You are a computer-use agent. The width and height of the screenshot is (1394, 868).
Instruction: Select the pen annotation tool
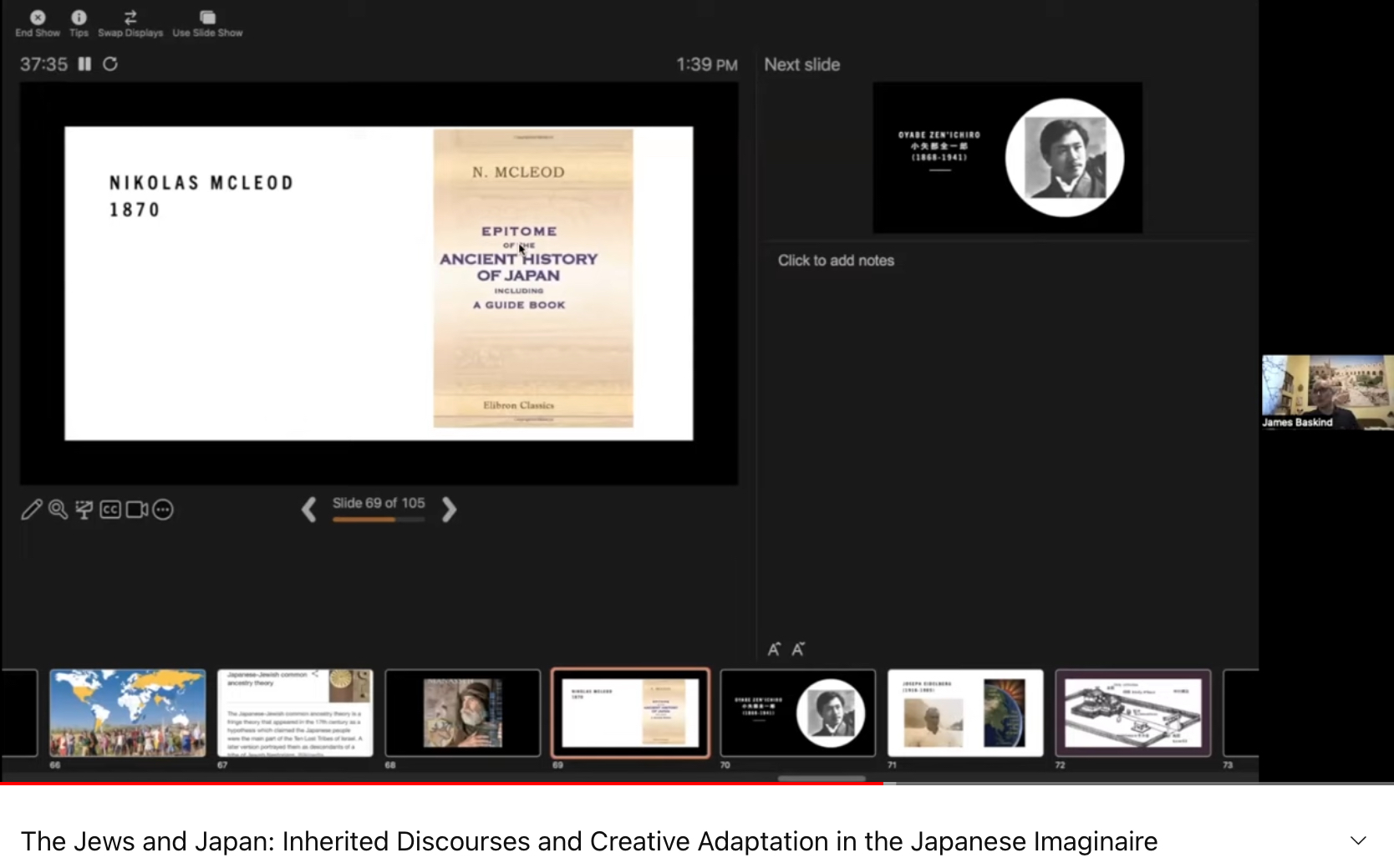(x=32, y=510)
